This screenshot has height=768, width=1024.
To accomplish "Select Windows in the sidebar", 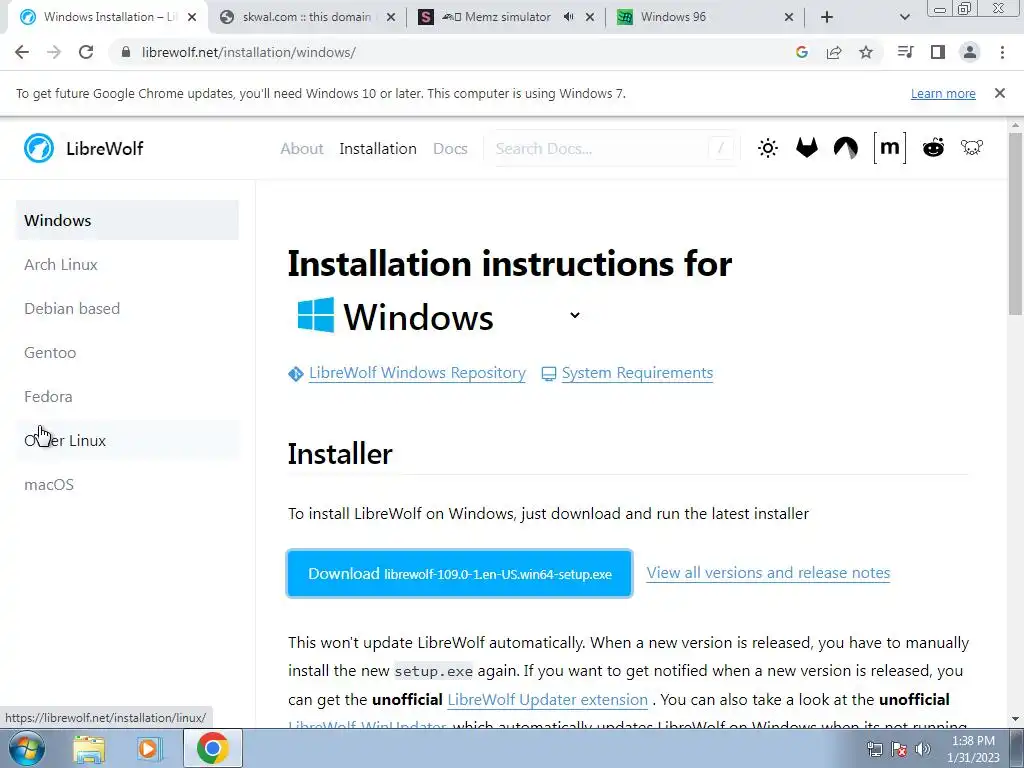I will (127, 220).
